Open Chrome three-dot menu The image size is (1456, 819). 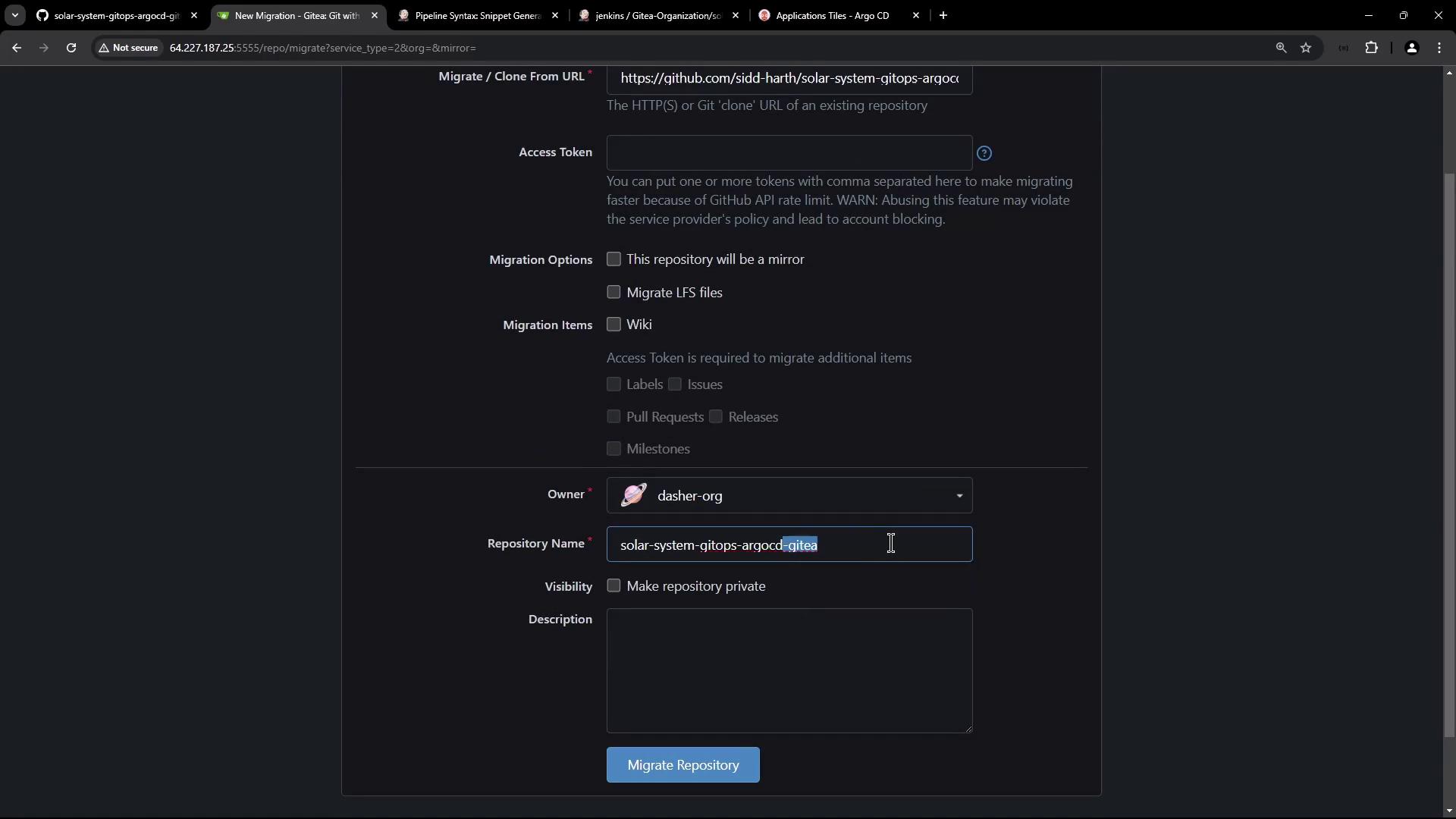(x=1439, y=48)
